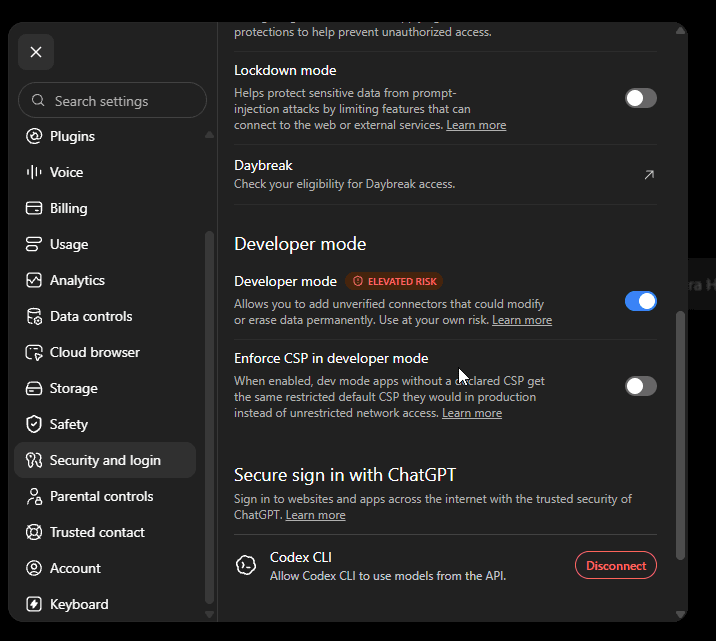Screen dimensions: 716x641
Task: Click the Account avatar icon
Action: pyautogui.click(x=34, y=568)
